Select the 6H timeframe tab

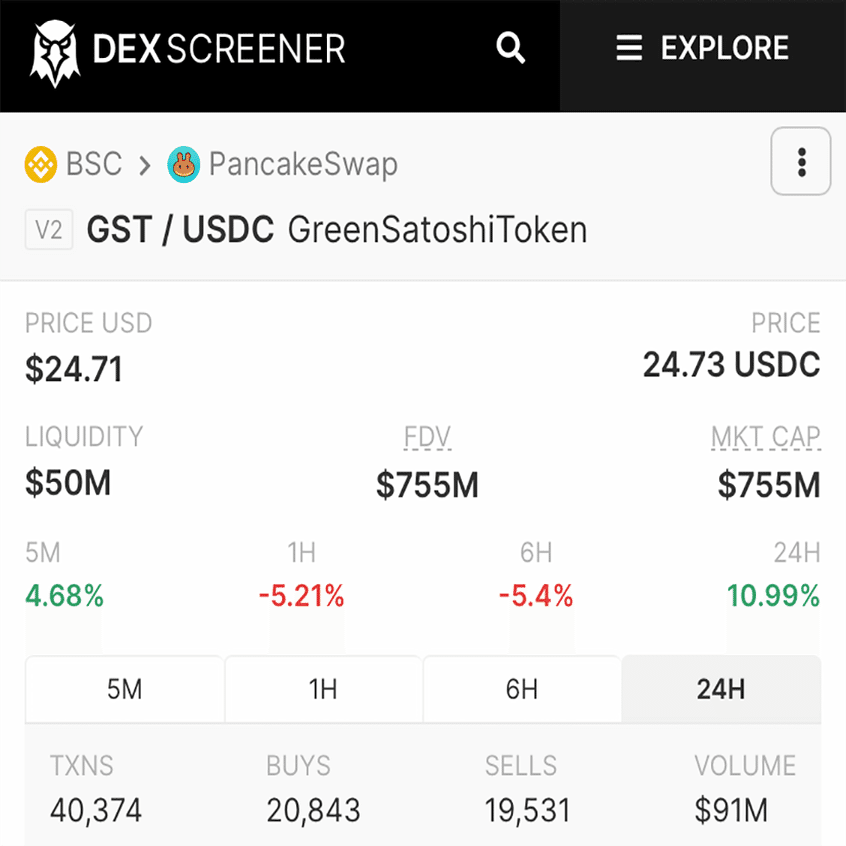[522, 688]
